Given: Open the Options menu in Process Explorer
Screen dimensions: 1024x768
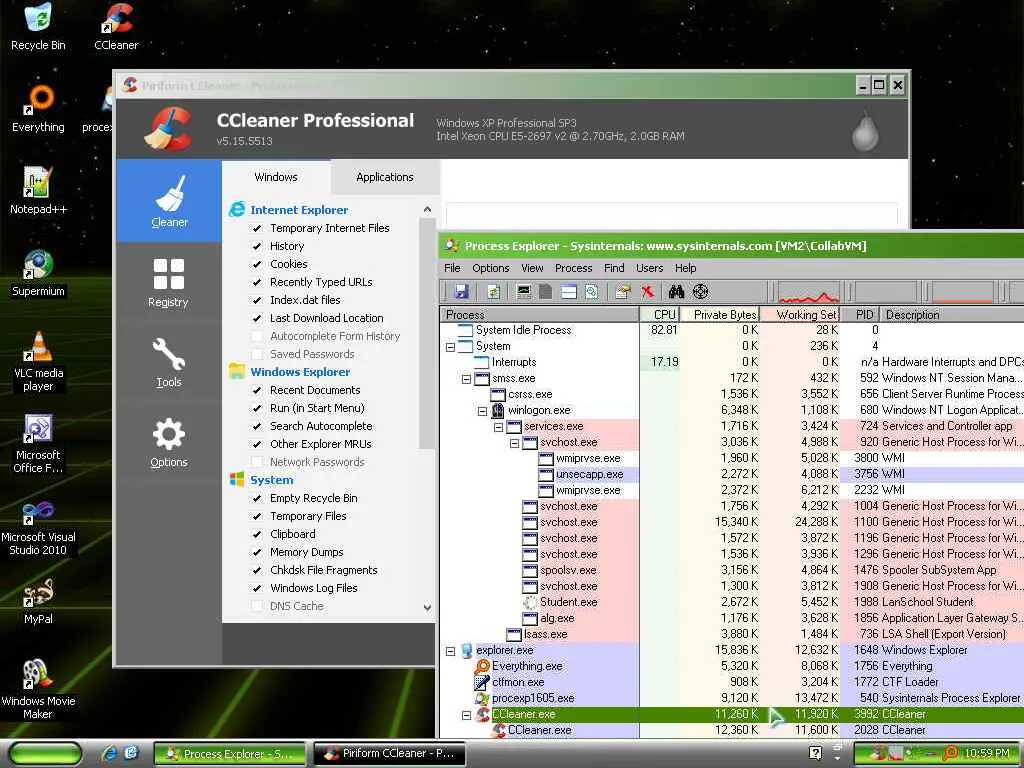Looking at the screenshot, I should 490,268.
